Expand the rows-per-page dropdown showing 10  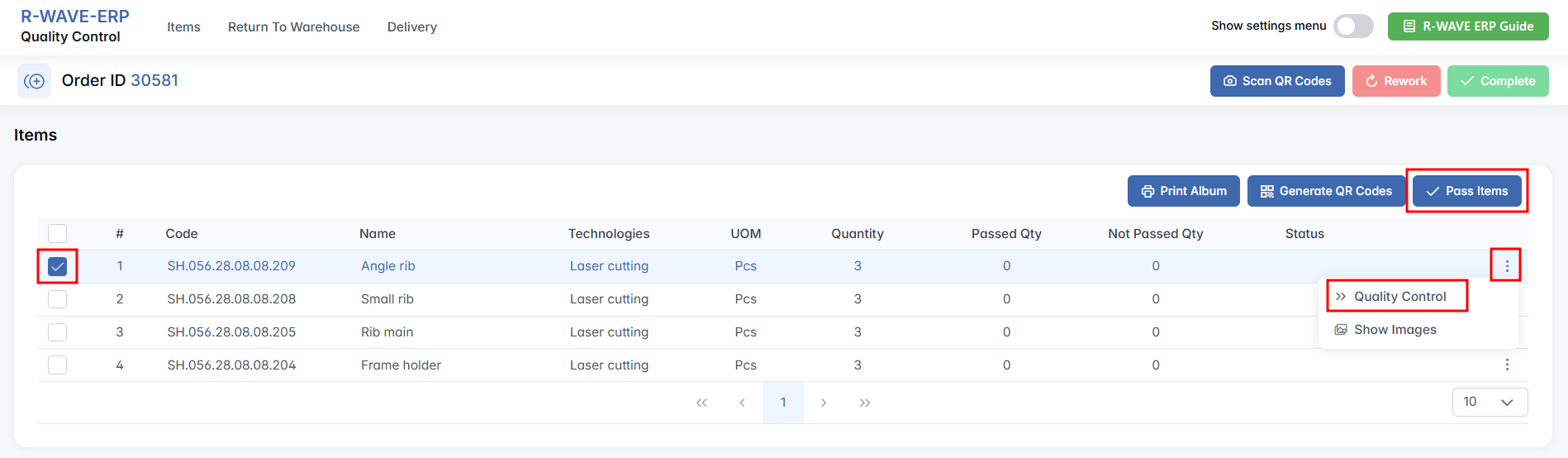(1490, 402)
